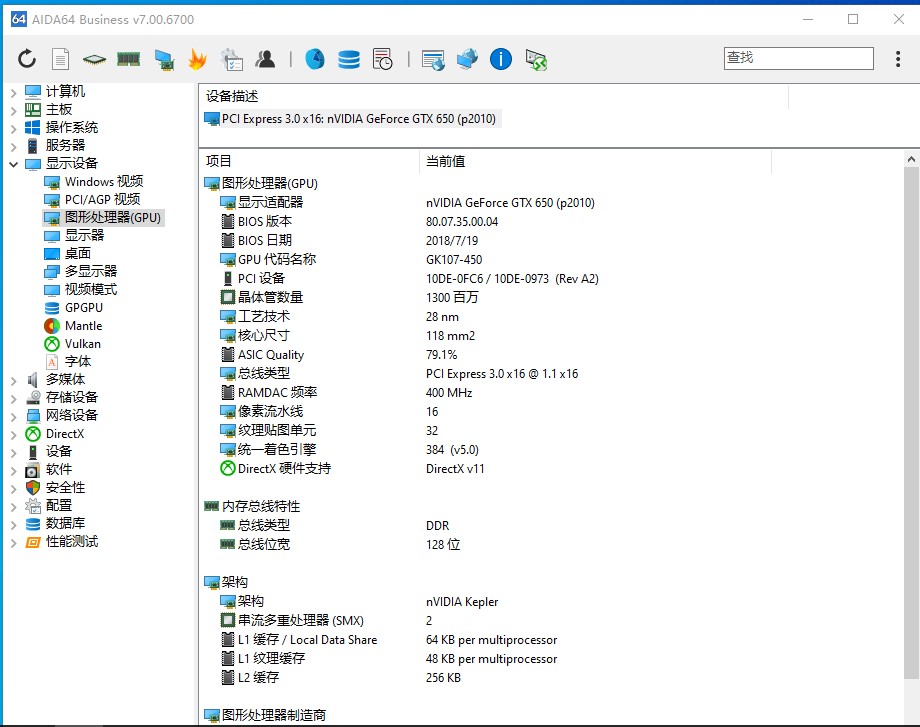Maximize the AIDA64 window
The width and height of the screenshot is (920, 727).
(x=853, y=19)
